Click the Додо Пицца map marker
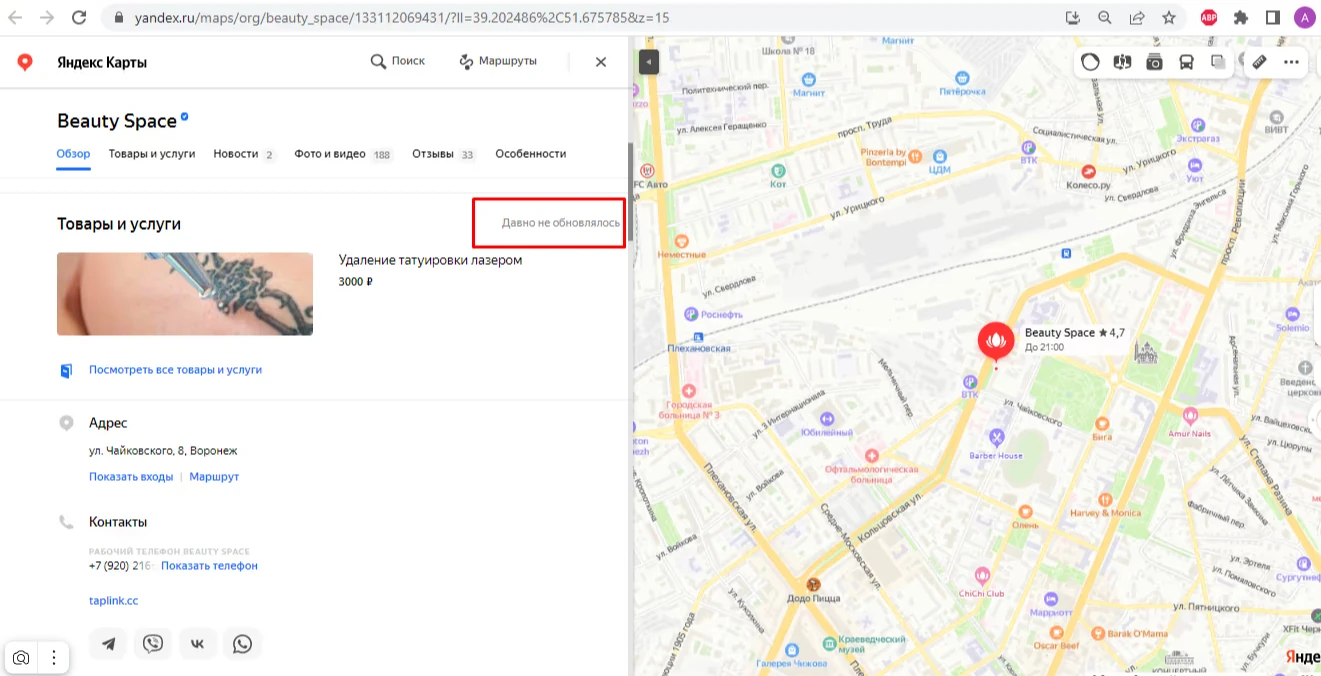The width and height of the screenshot is (1321, 676). (814, 585)
